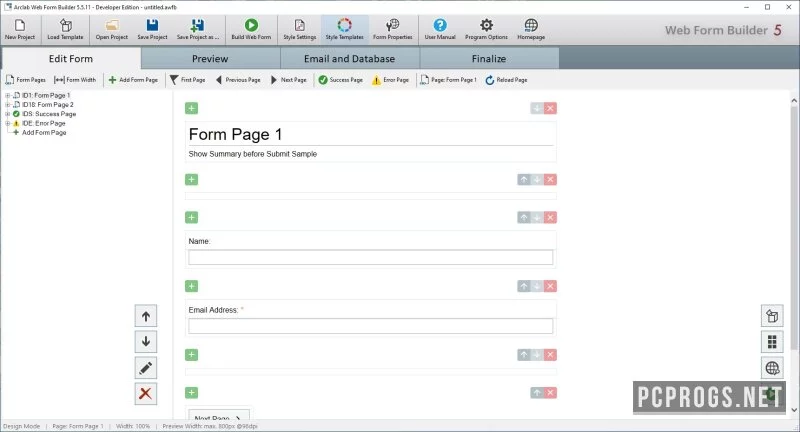Click inside the Email Address input field
The height and width of the screenshot is (432, 800).
(370, 326)
